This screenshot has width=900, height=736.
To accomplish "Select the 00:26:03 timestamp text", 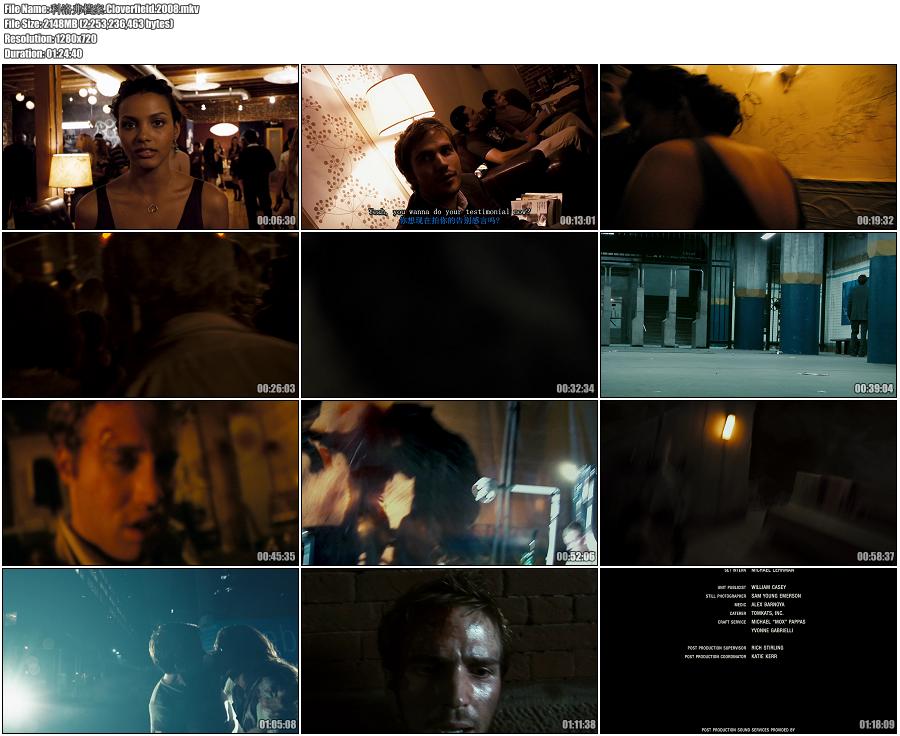I will point(276,389).
